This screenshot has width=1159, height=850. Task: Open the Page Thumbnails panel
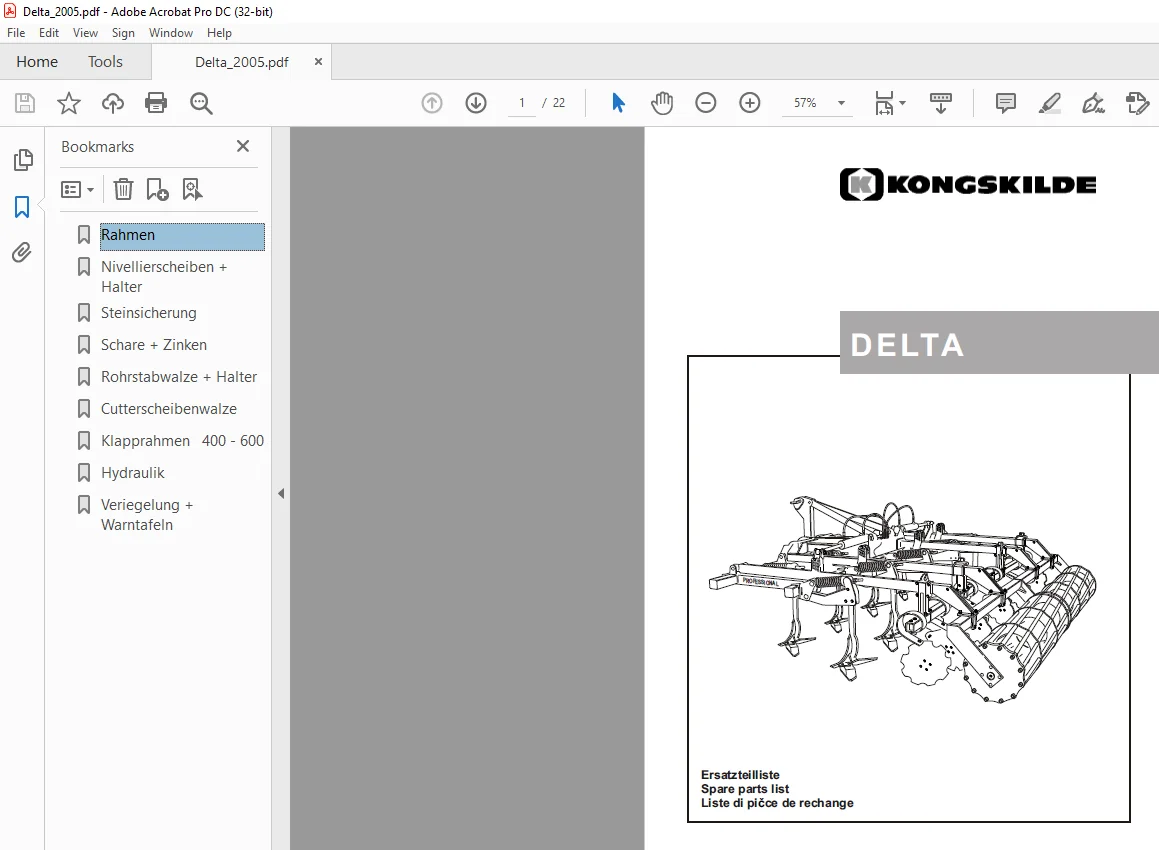[x=23, y=160]
